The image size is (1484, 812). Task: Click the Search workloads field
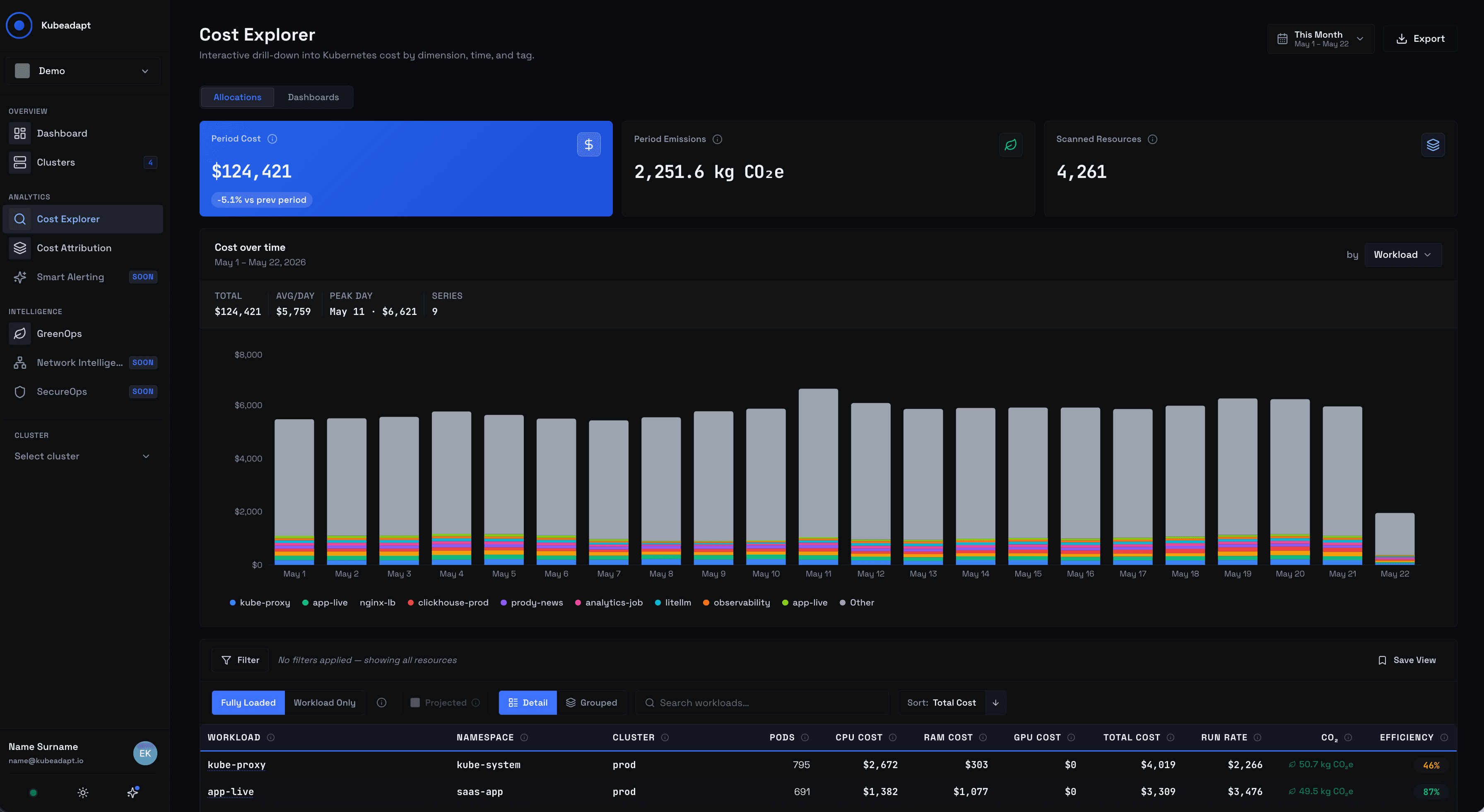762,703
